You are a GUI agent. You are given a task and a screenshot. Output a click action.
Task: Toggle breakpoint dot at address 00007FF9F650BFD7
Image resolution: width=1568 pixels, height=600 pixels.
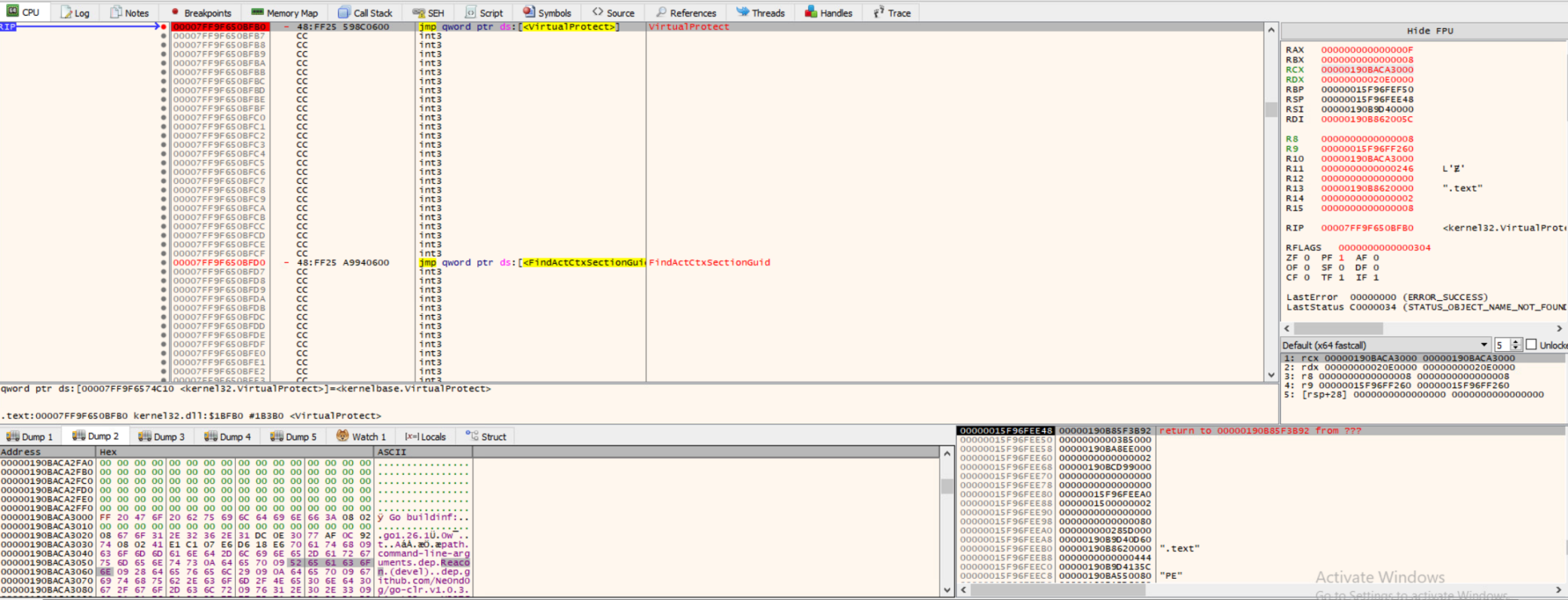coord(164,272)
